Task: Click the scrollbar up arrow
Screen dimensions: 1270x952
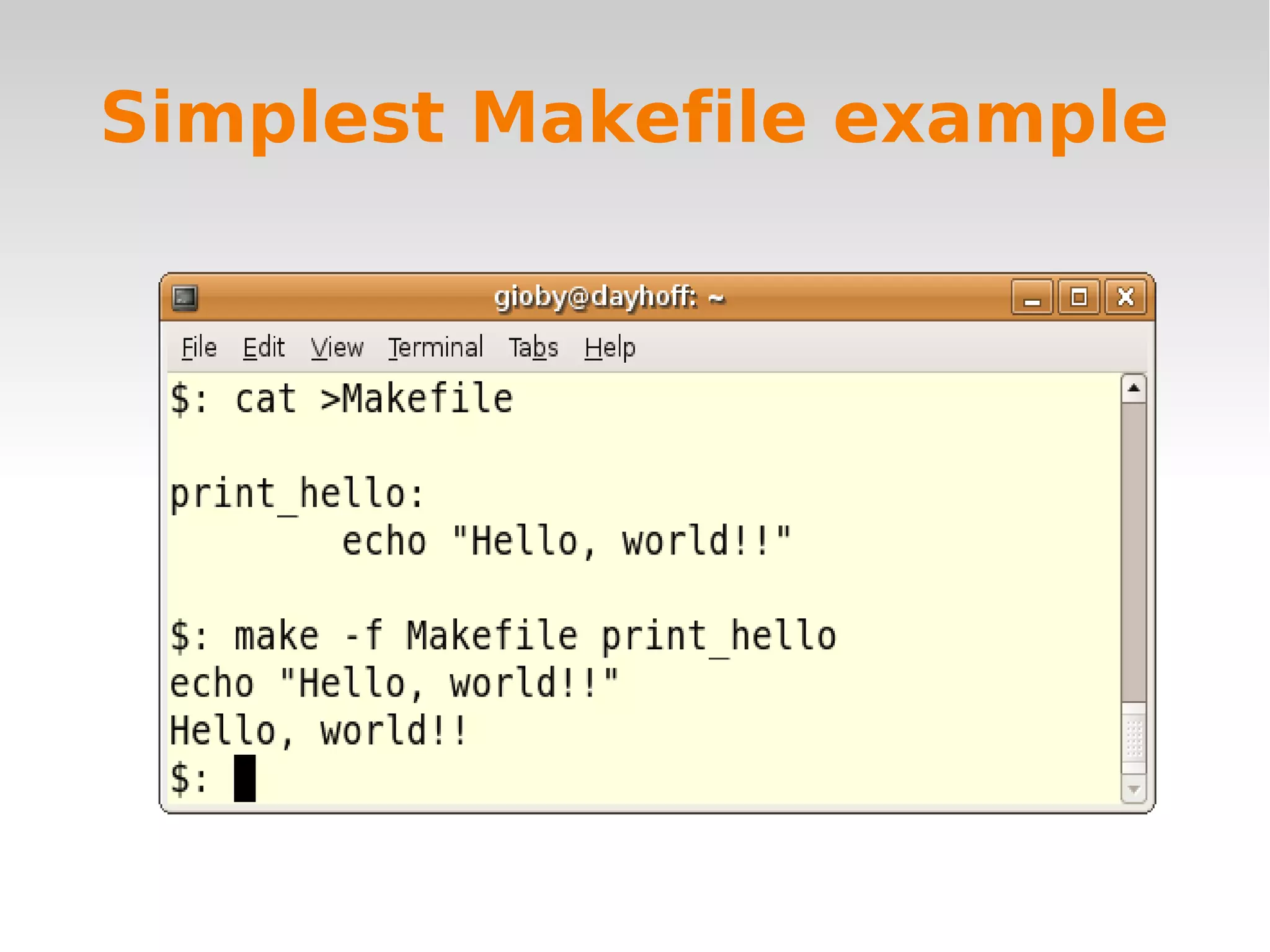Action: pyautogui.click(x=1134, y=389)
